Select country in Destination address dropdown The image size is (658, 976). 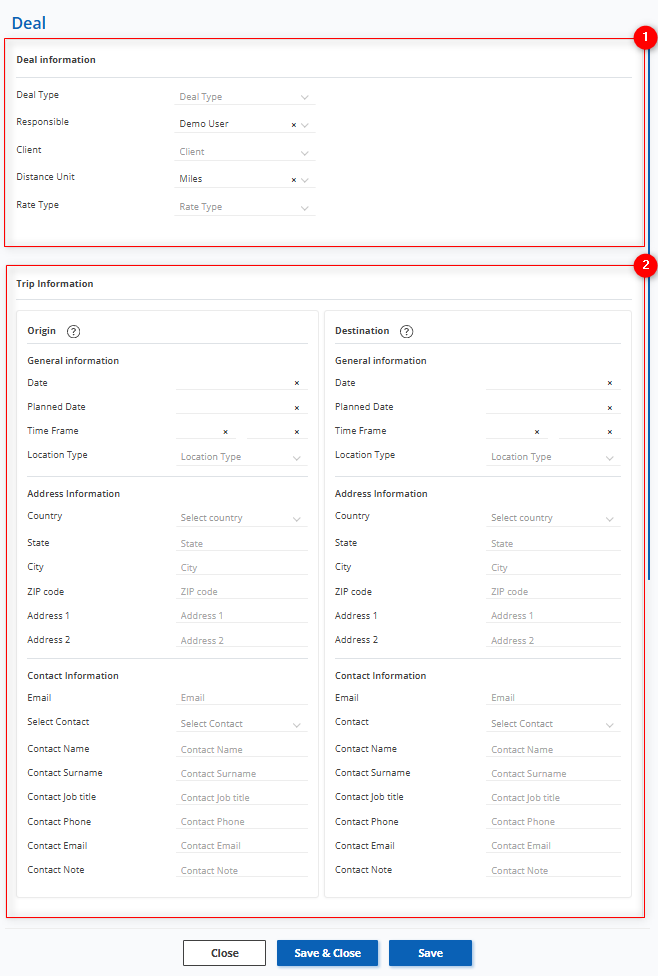click(x=552, y=518)
